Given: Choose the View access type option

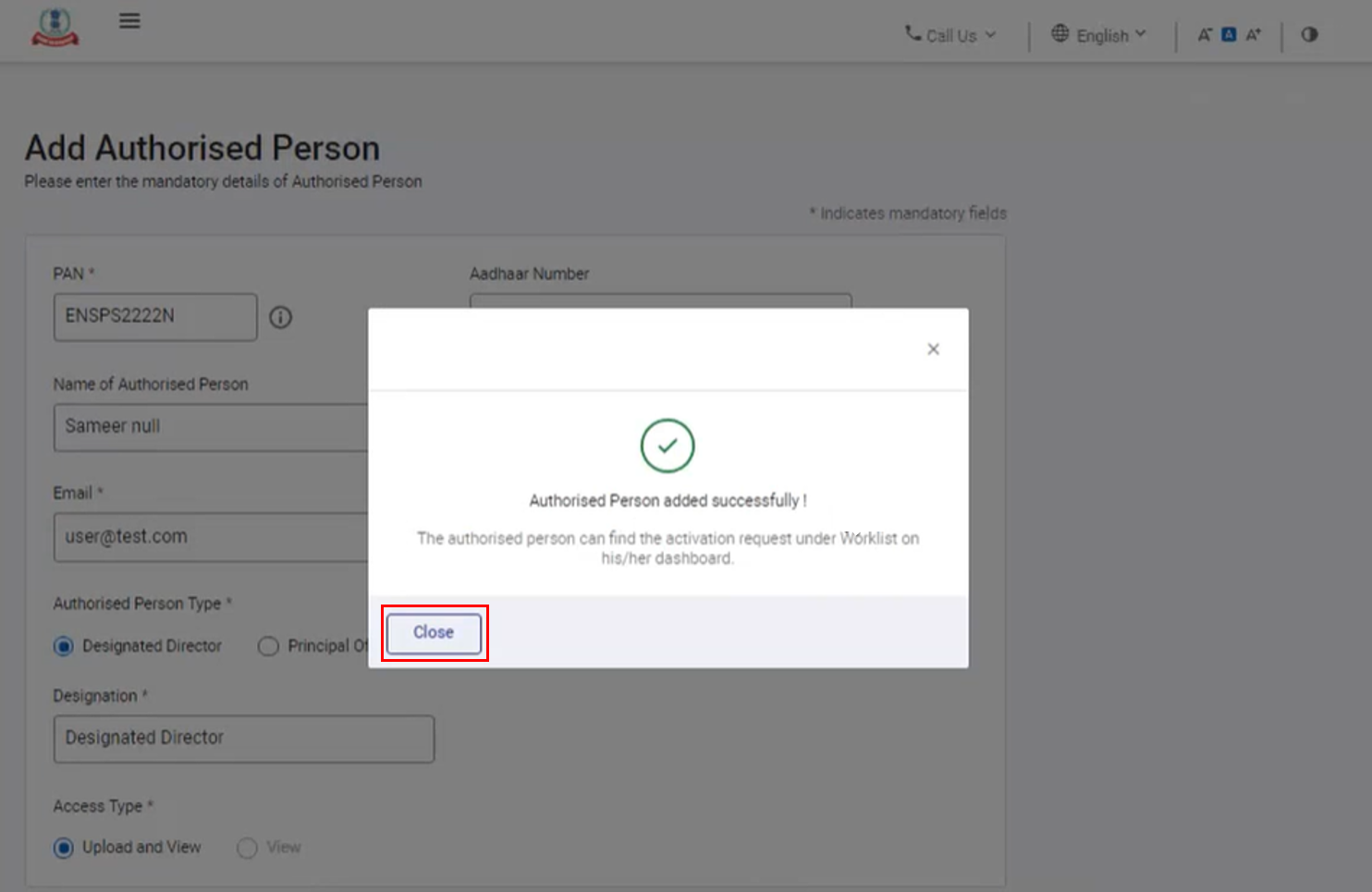Looking at the screenshot, I should [x=247, y=848].
